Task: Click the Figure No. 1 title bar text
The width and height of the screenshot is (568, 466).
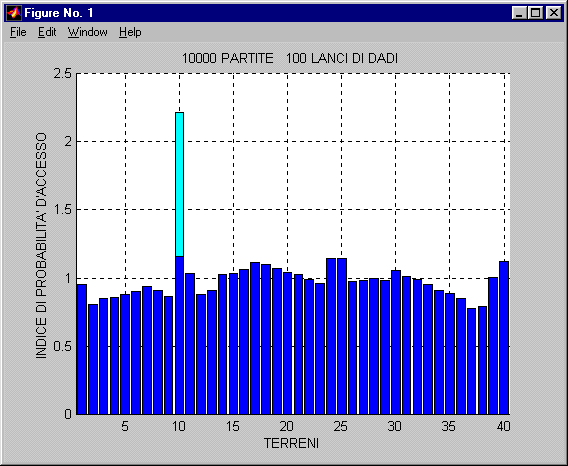Action: 59,13
